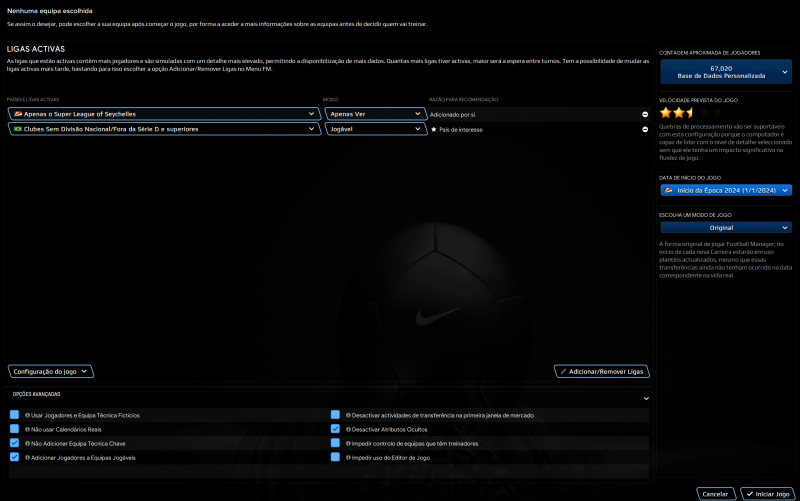Image resolution: width=800 pixels, height=501 pixels.
Task: Click info icon beside Desactivar Atributos Ocultos
Action: [348, 430]
